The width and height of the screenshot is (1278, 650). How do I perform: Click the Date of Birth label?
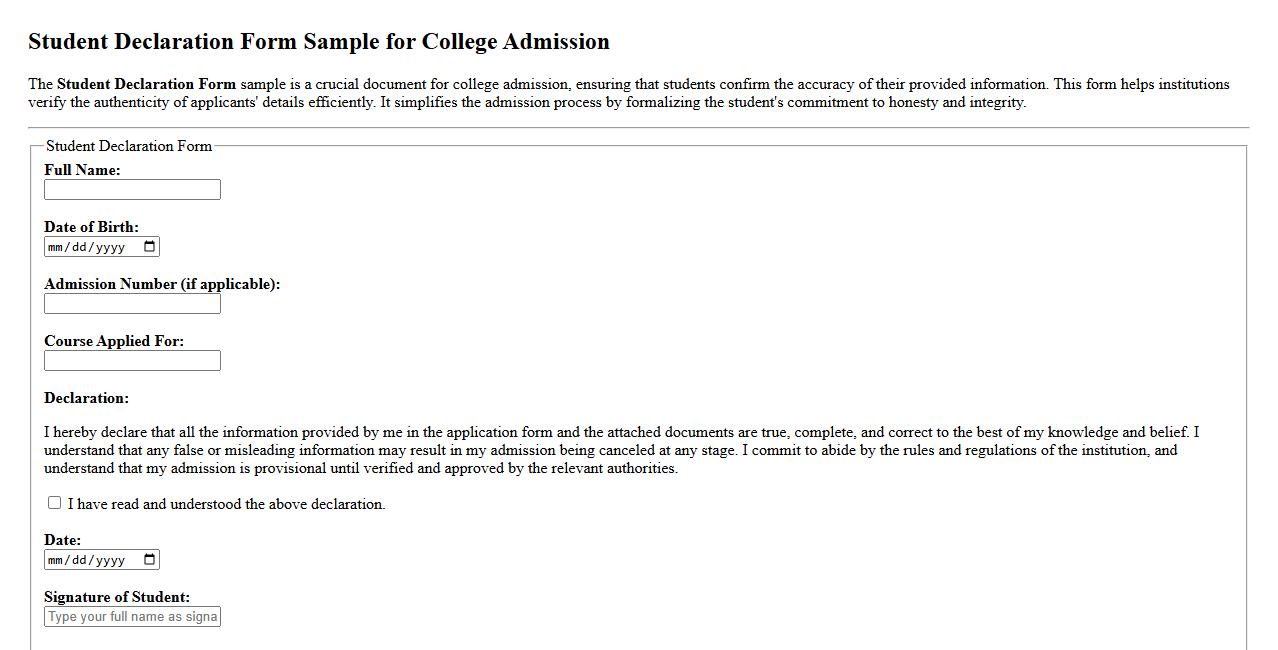(92, 227)
